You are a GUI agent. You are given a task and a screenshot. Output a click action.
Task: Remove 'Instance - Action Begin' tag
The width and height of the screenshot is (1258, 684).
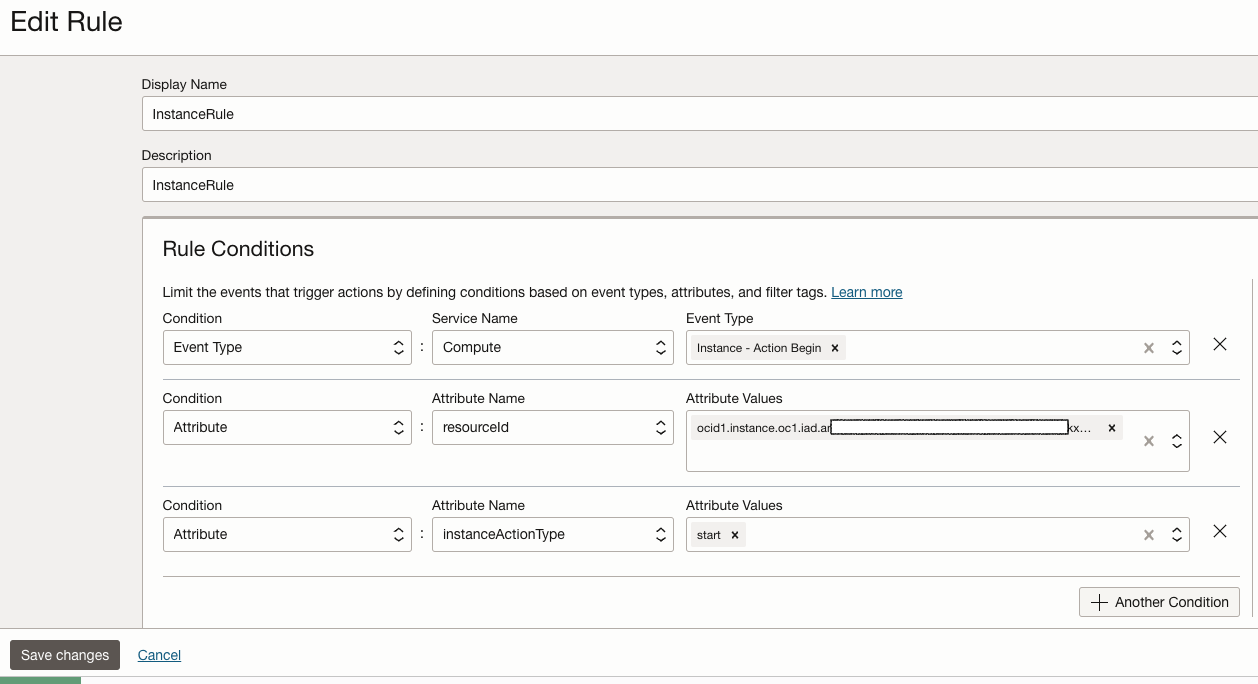point(834,348)
